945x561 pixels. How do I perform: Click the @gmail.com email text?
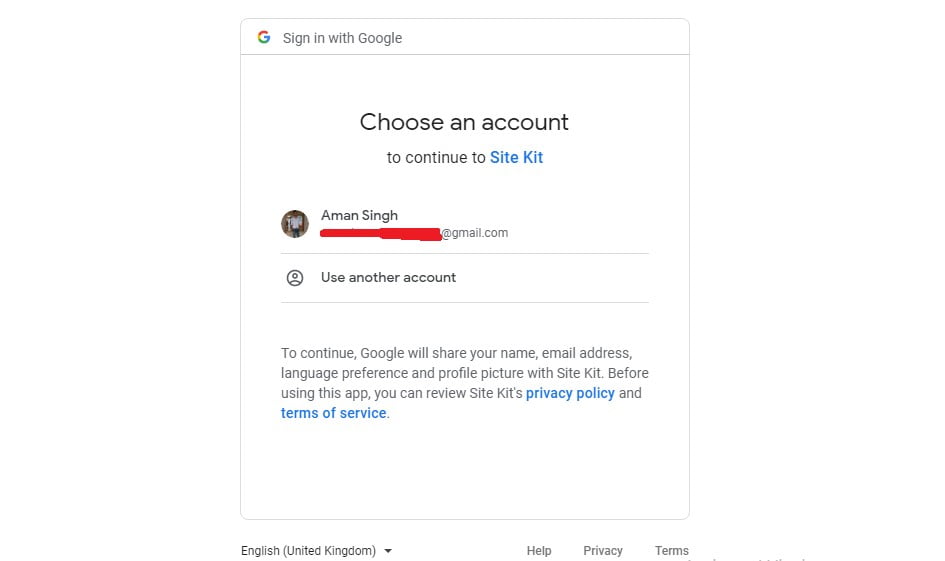[475, 233]
